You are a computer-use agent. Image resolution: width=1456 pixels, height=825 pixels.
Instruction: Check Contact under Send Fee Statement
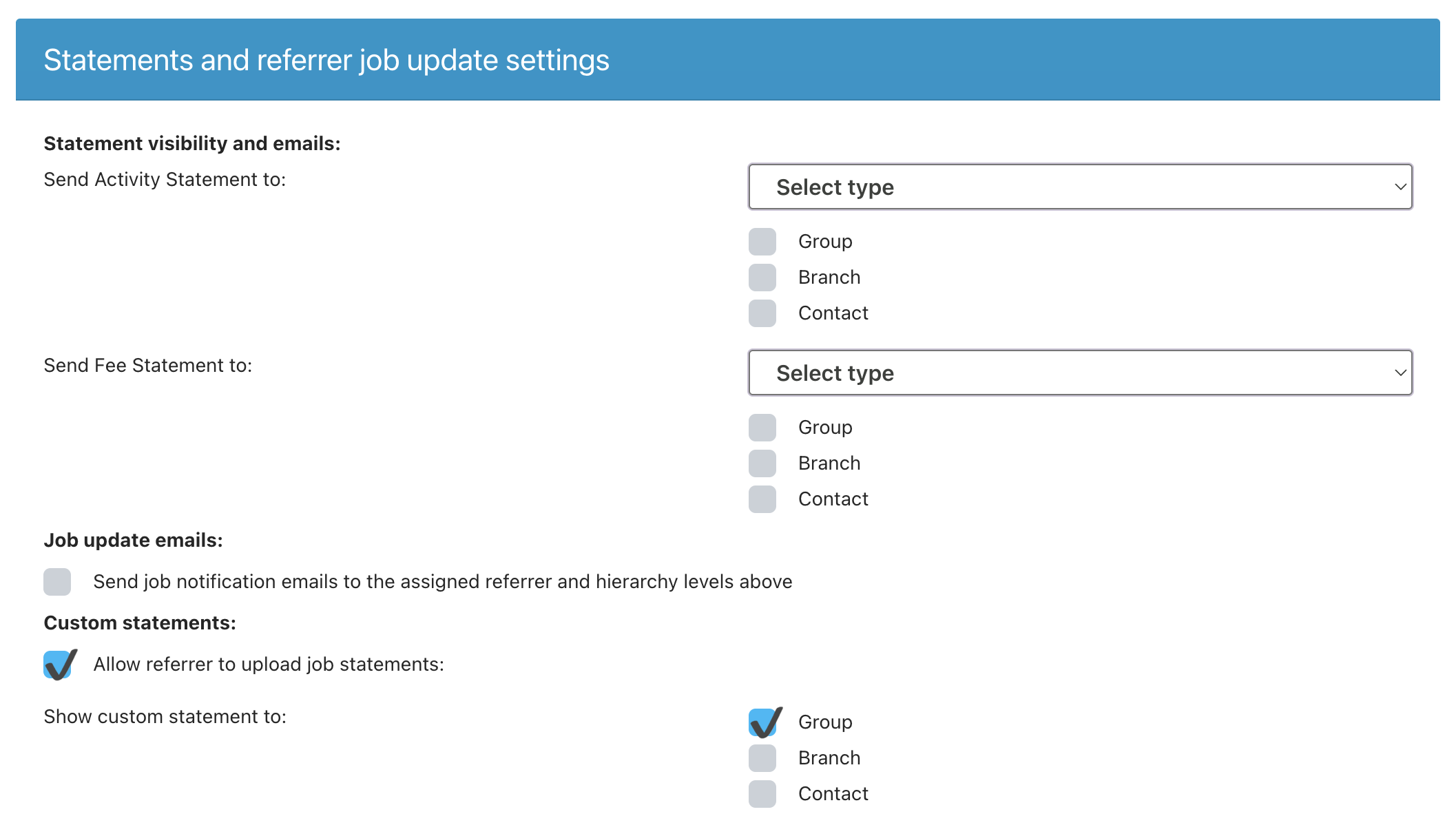pyautogui.click(x=762, y=499)
